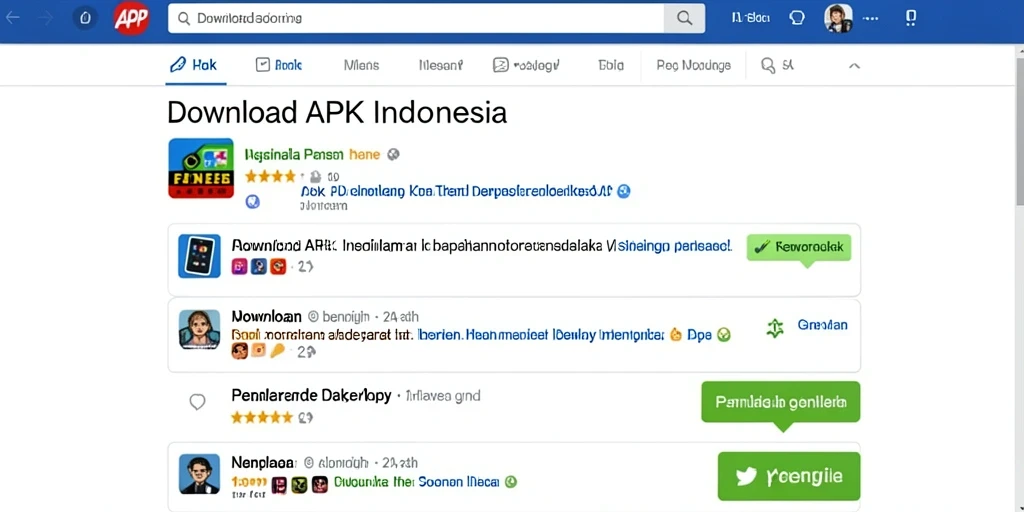The image size is (1024, 512).
Task: Click the Greadan link text
Action: click(823, 325)
